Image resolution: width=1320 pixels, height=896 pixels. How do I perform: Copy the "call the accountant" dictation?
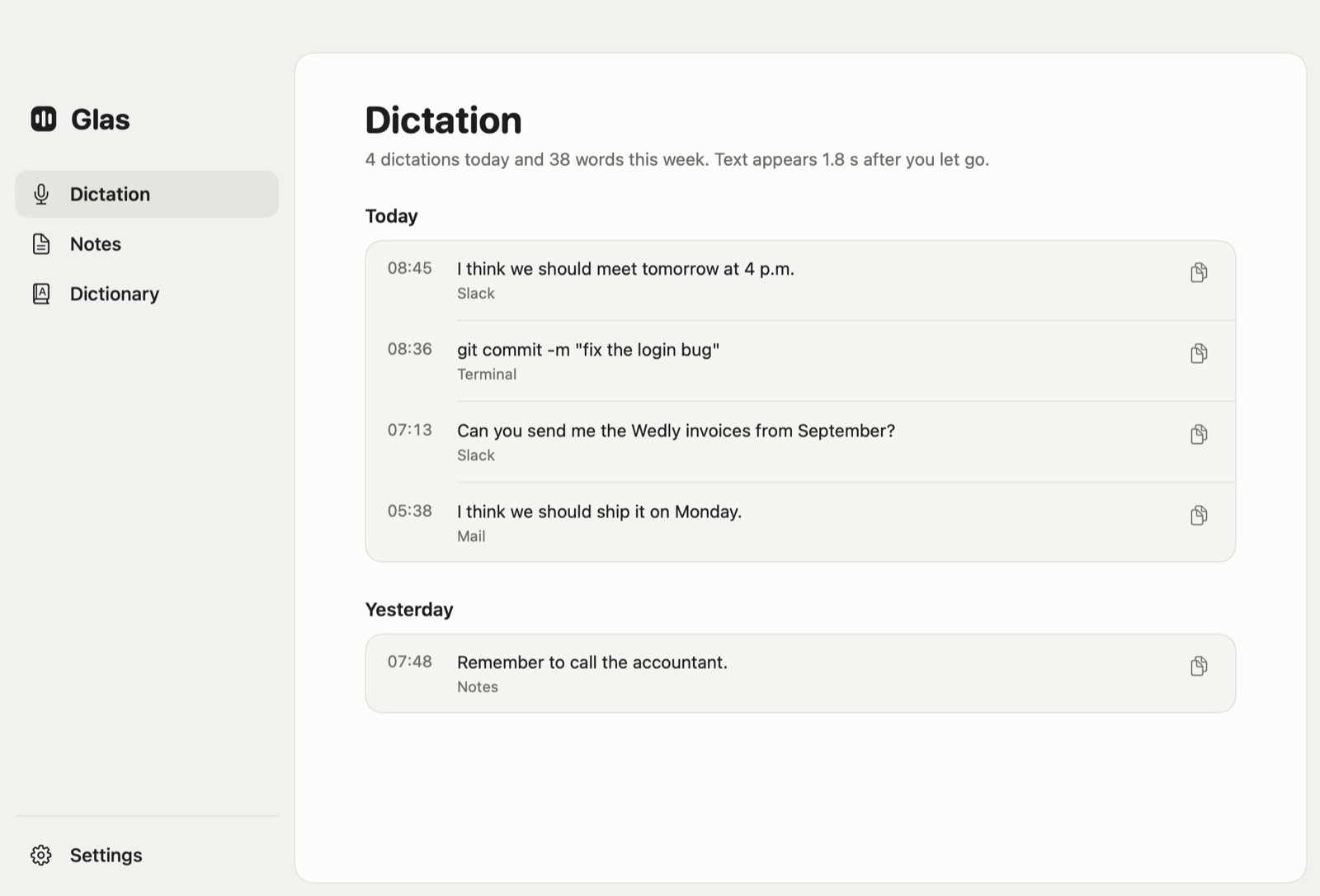pos(1199,666)
